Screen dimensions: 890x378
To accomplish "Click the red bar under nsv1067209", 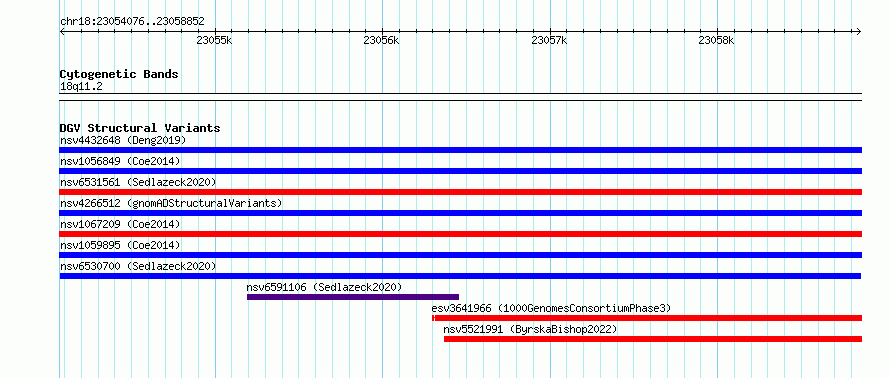I will pos(460,234).
